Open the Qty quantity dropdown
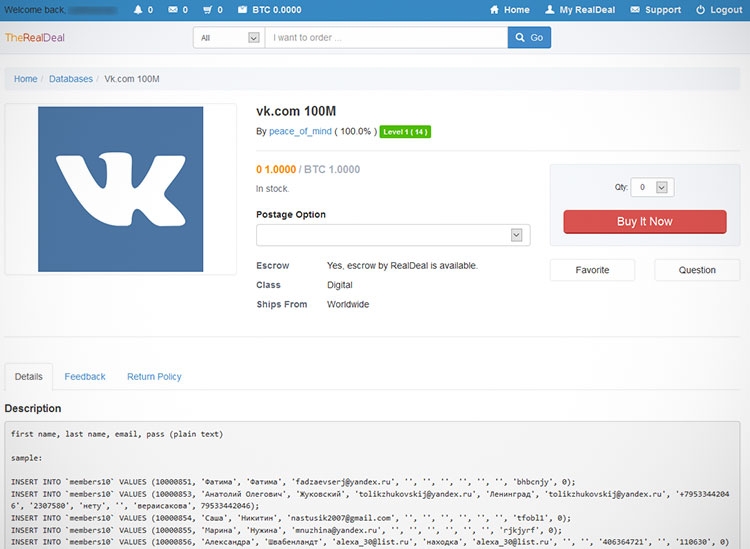Viewport: 750px width, 549px height. pos(652,187)
